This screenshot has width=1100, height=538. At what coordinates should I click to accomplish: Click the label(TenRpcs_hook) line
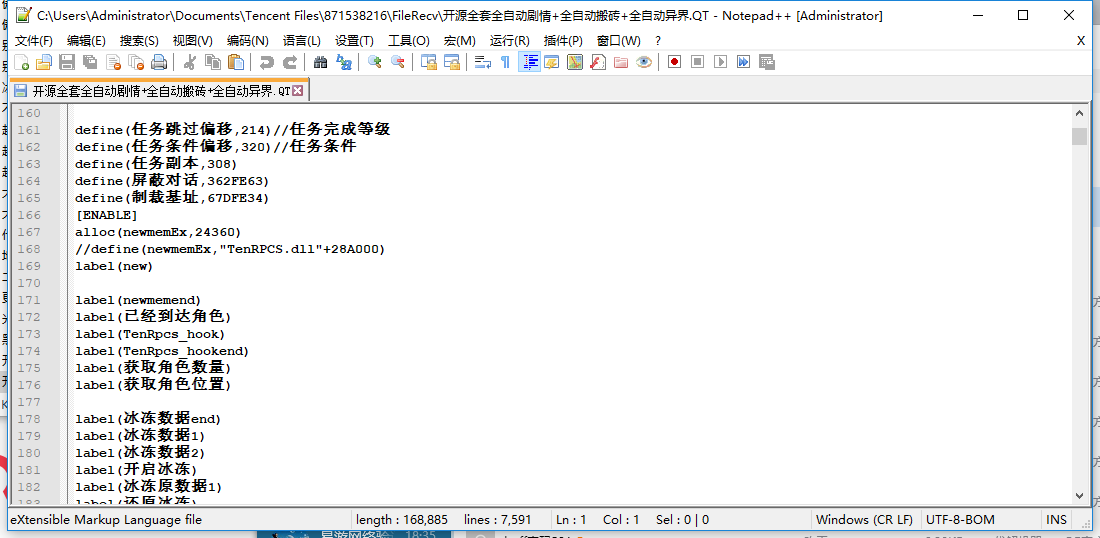[150, 333]
